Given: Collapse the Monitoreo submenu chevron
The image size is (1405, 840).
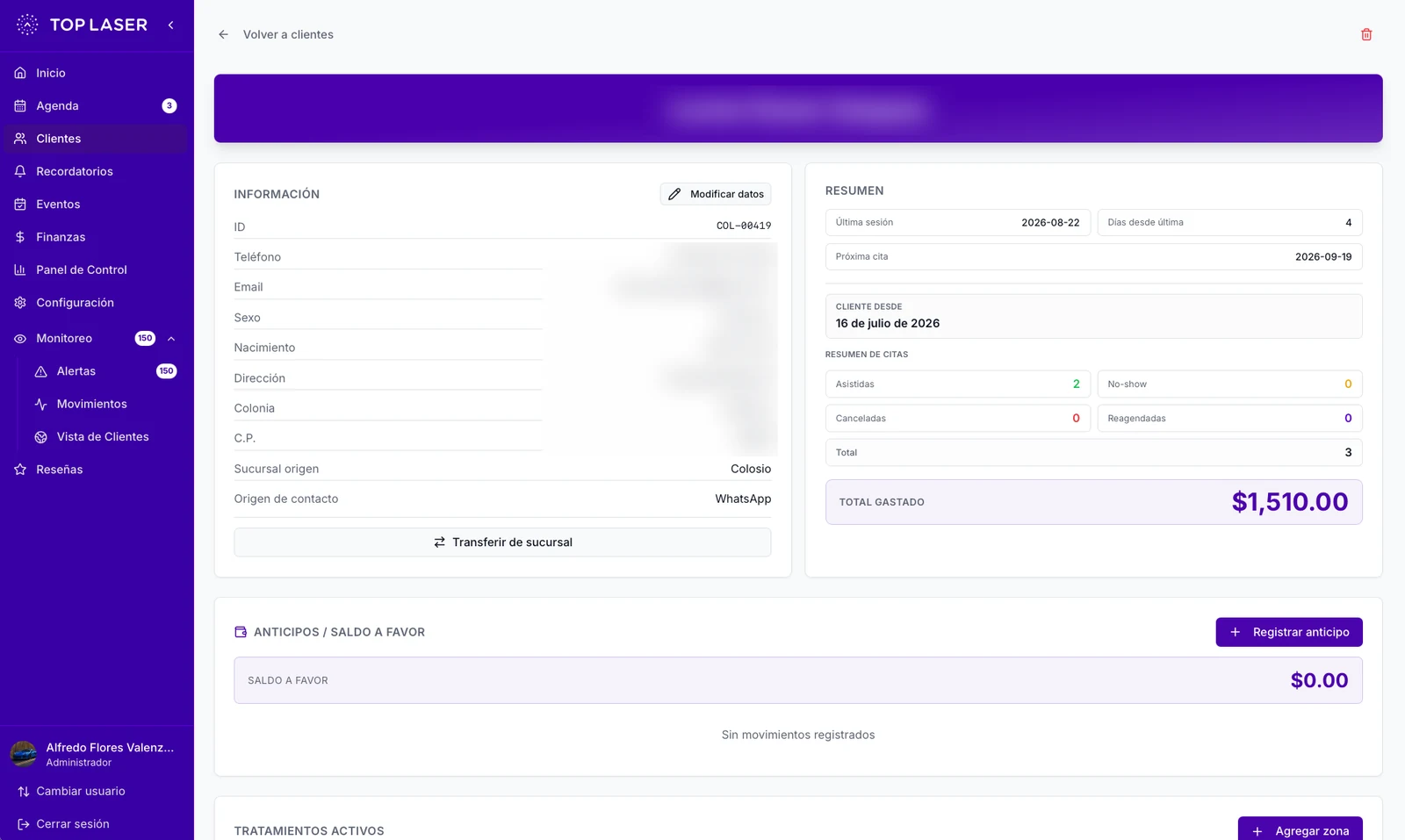Looking at the screenshot, I should pyautogui.click(x=171, y=339).
